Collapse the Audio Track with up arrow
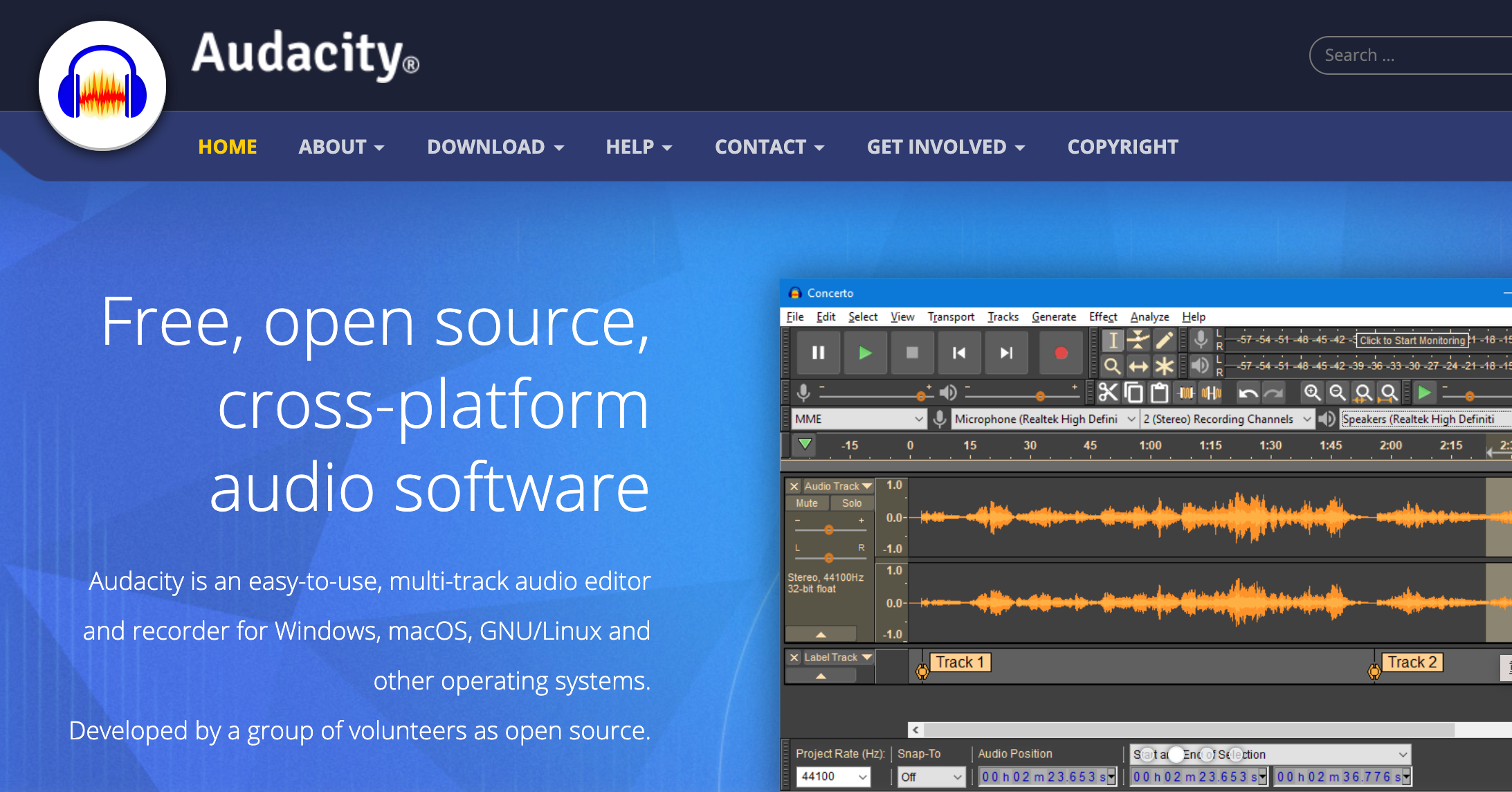 (x=821, y=634)
